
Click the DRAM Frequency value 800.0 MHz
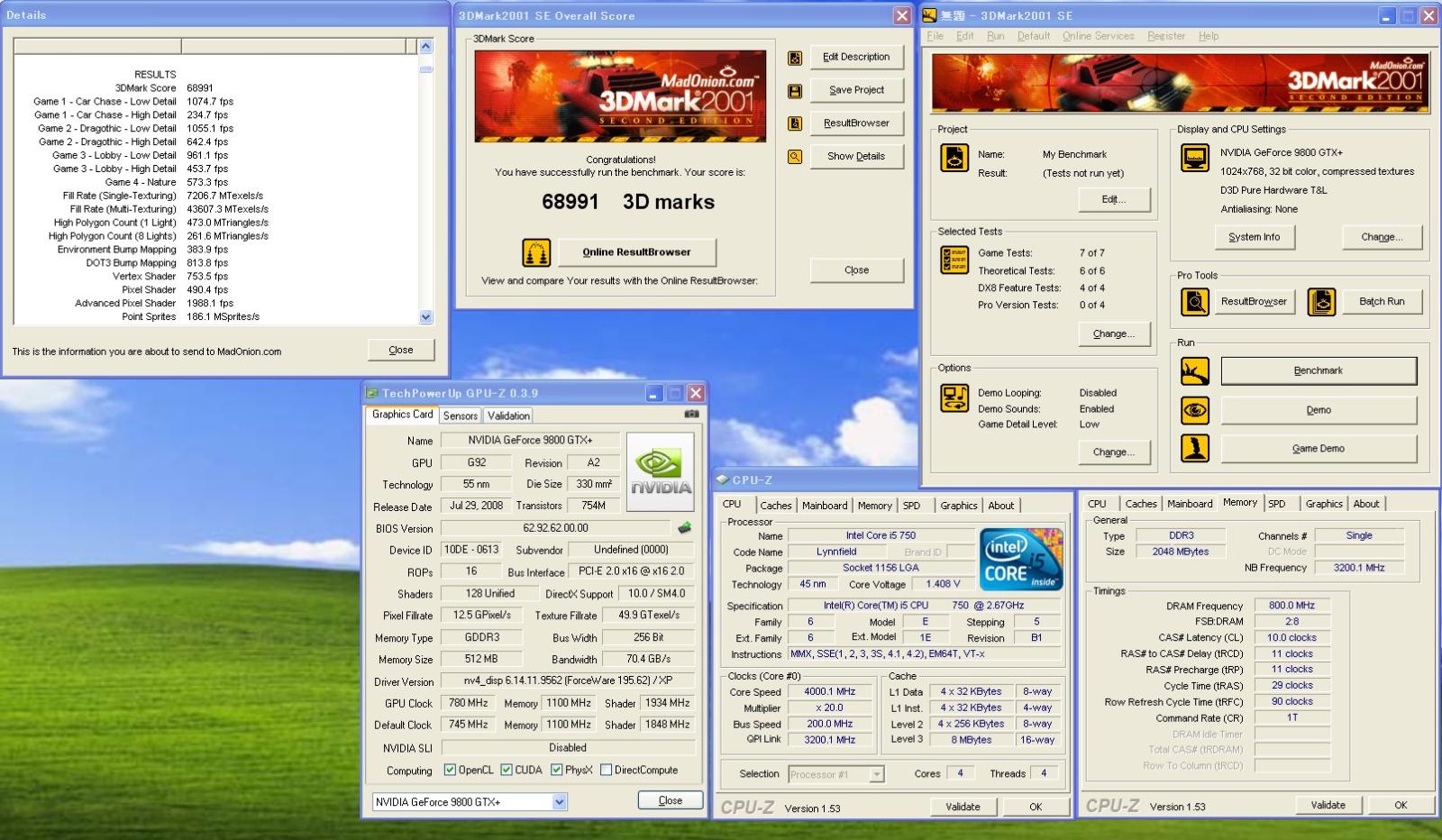pos(1291,606)
